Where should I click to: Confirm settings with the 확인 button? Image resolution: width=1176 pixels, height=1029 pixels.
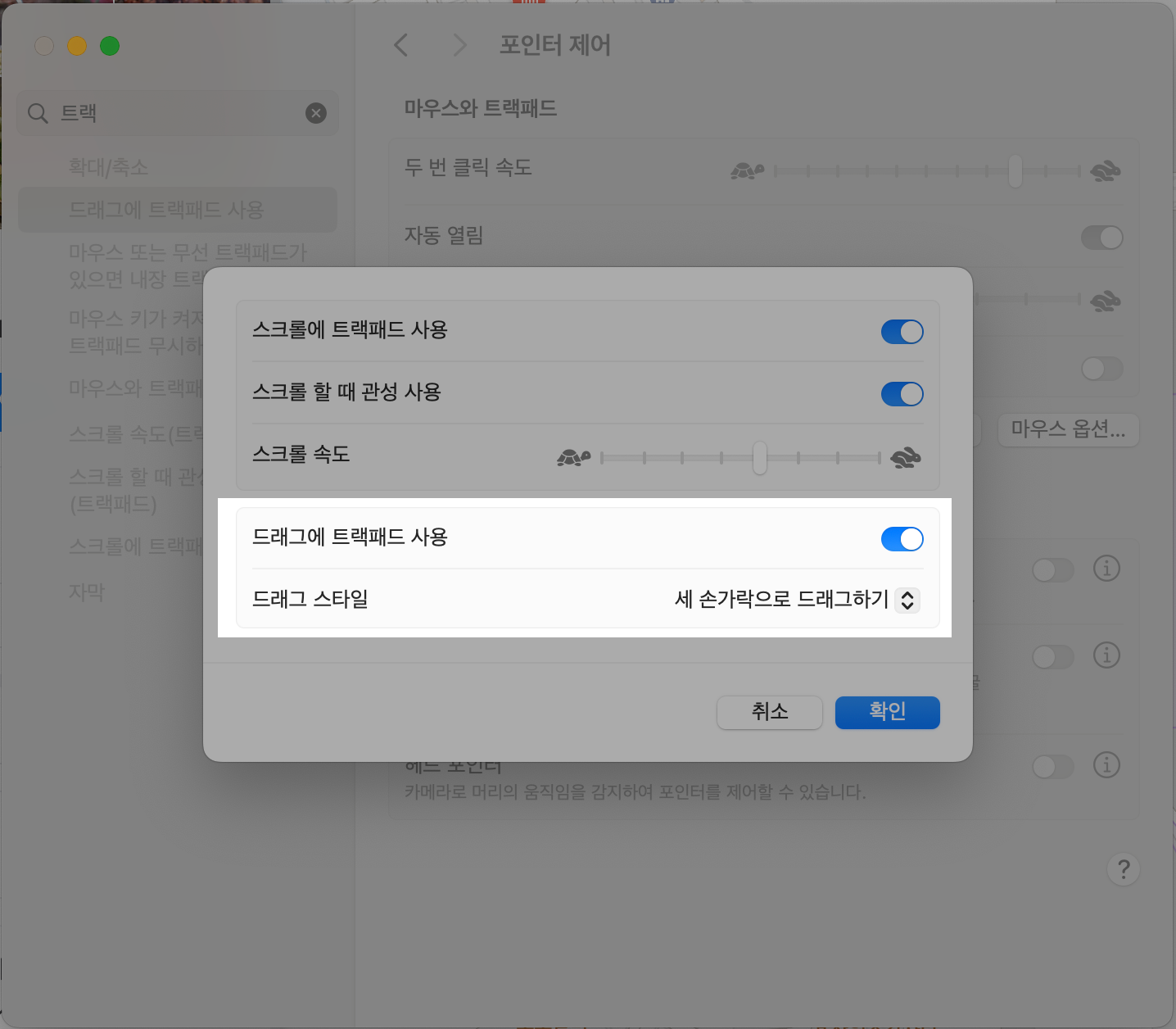pyautogui.click(x=887, y=712)
